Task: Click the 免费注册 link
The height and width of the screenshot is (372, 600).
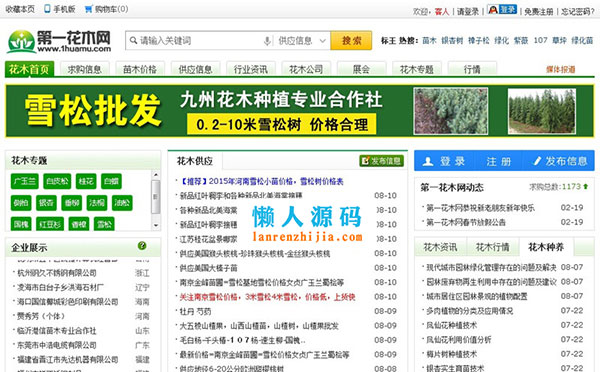Action: click(x=539, y=11)
